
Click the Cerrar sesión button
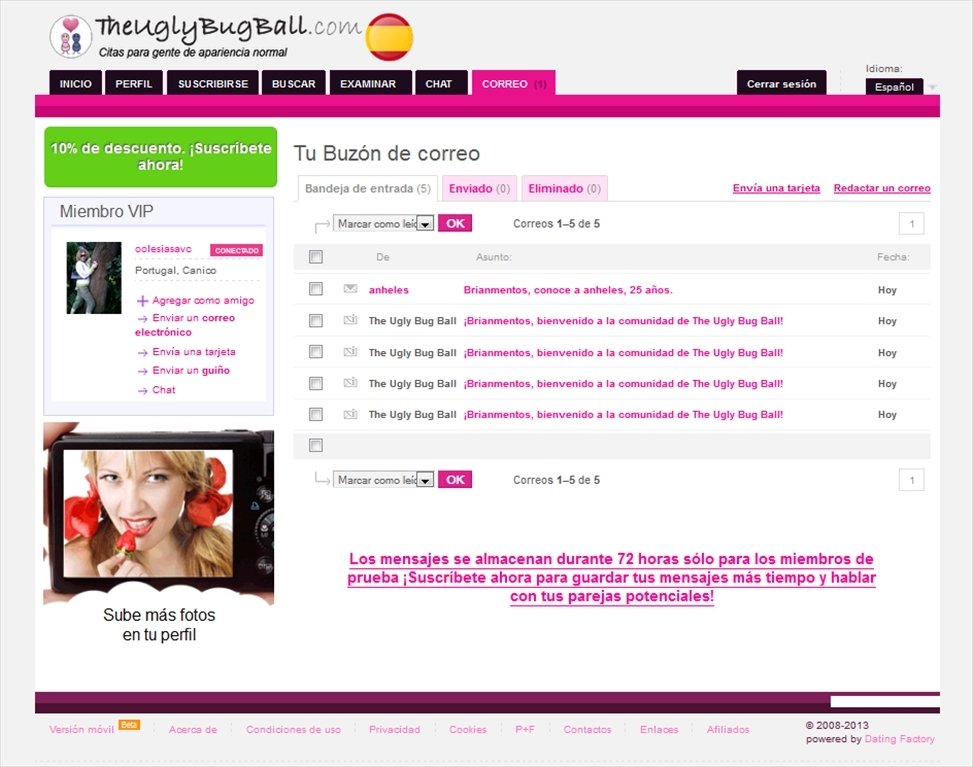tap(781, 83)
